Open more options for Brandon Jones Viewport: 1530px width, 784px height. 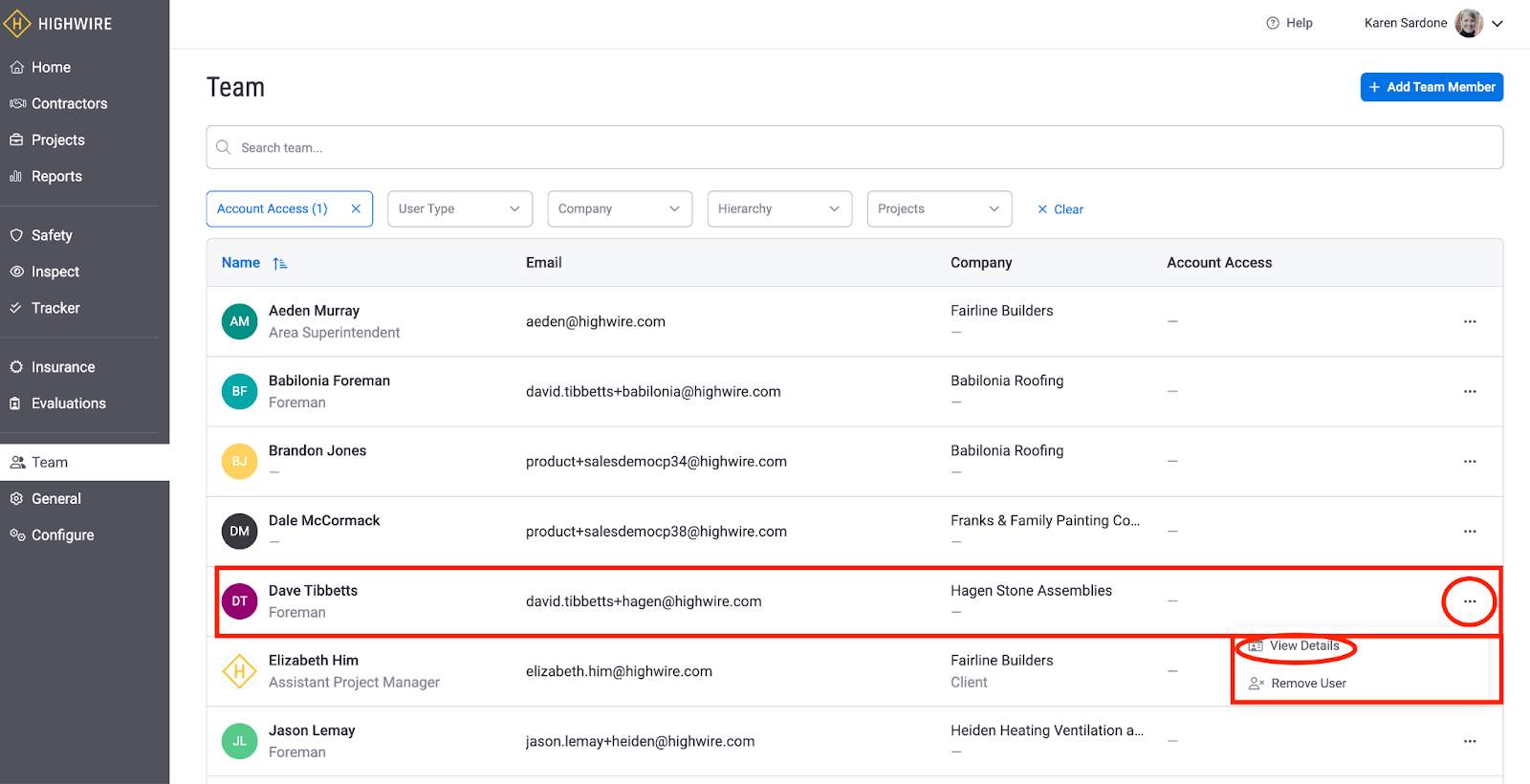coord(1470,461)
